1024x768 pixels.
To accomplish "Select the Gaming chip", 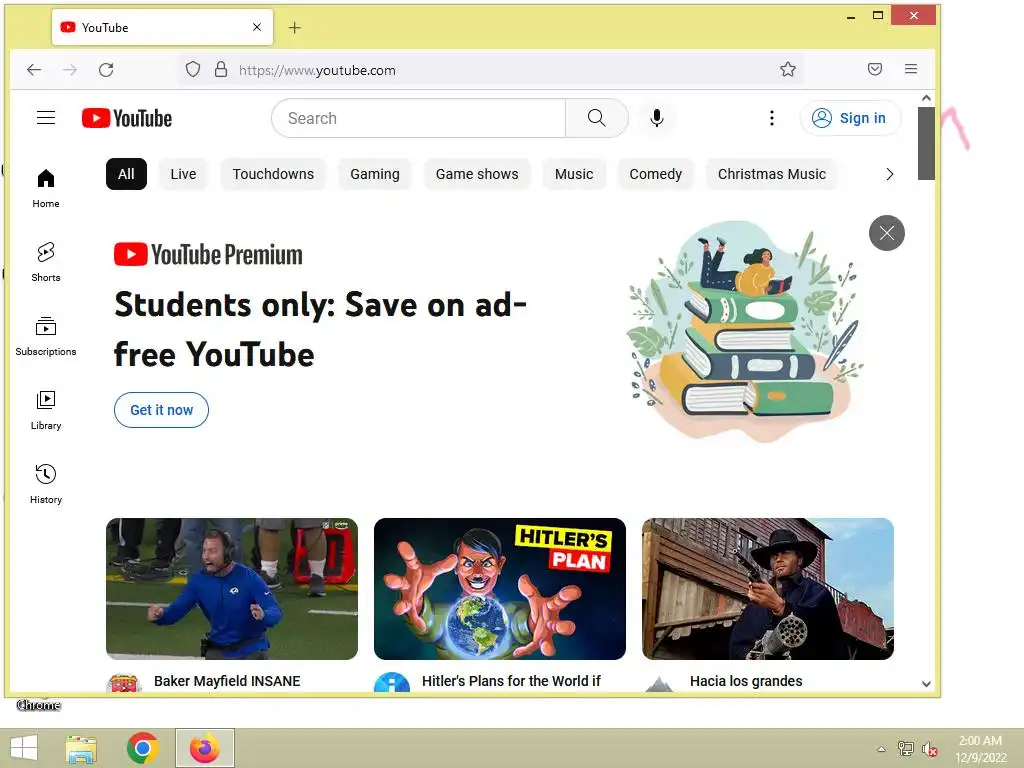I will (375, 174).
